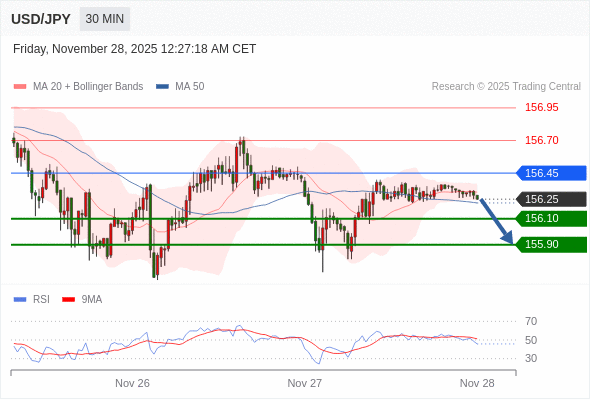The height and width of the screenshot is (400, 590).
Task: Click the 156.70 resistance price label
Action: click(x=541, y=140)
